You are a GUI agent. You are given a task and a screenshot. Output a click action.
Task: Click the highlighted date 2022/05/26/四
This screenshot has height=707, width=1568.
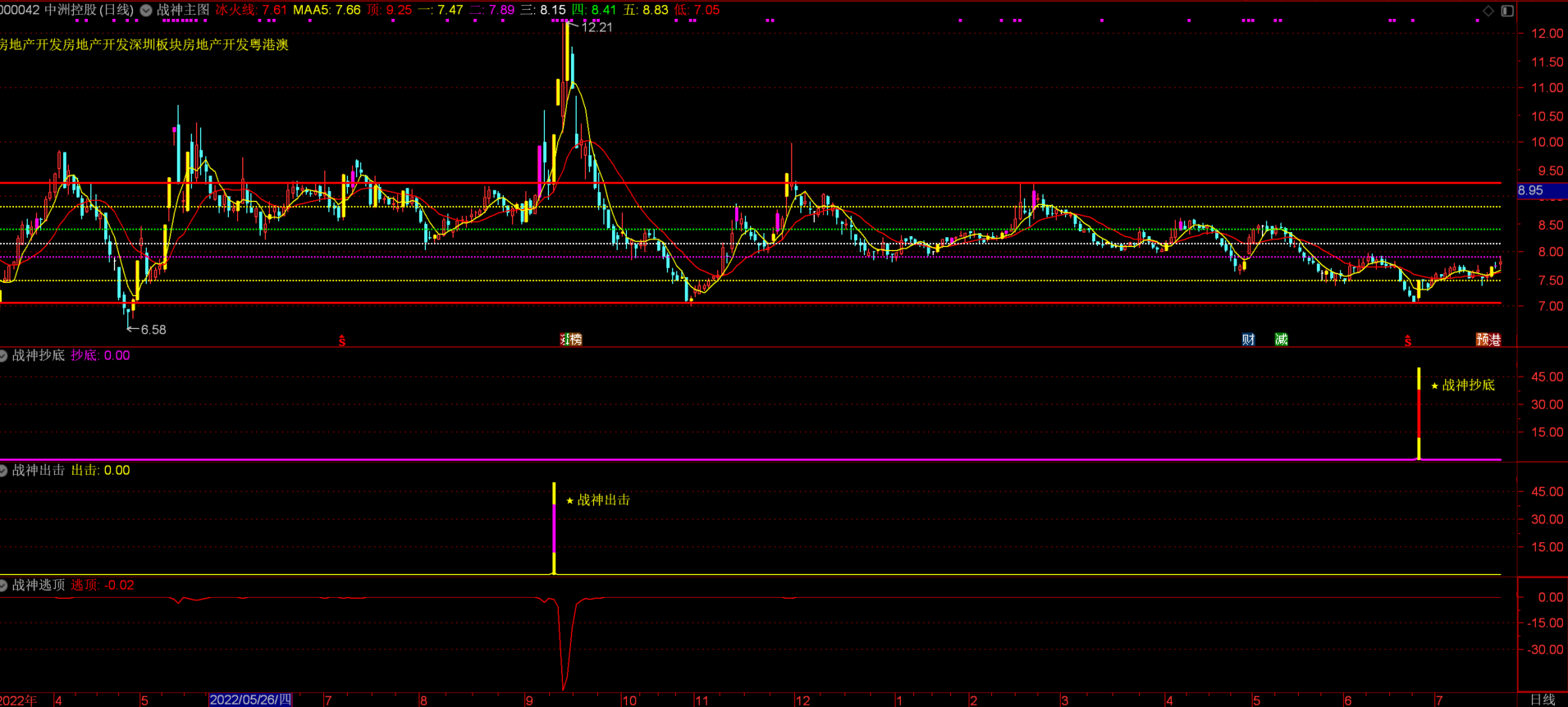(x=250, y=700)
